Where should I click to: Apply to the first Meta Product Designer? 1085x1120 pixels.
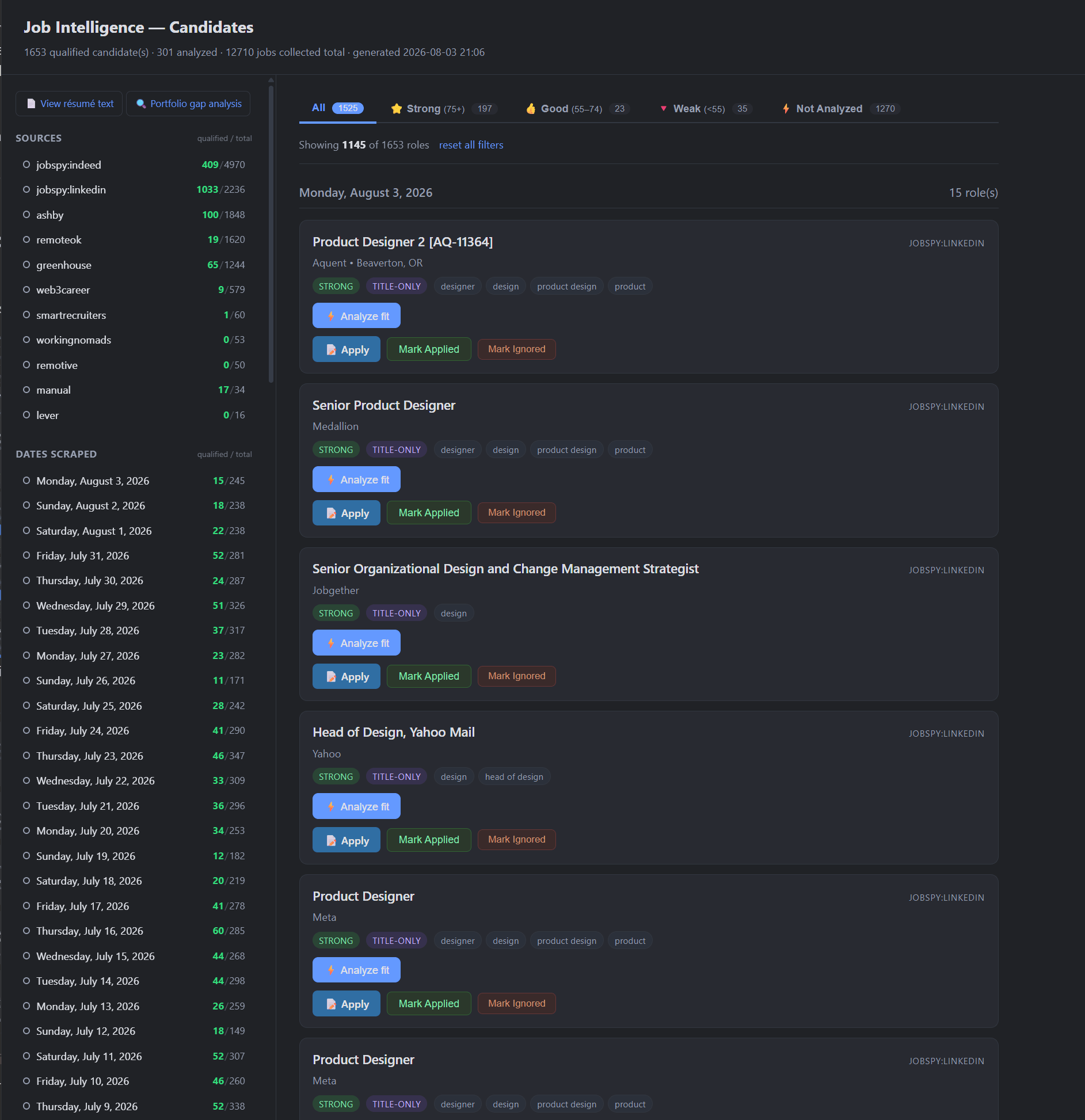coord(347,1004)
